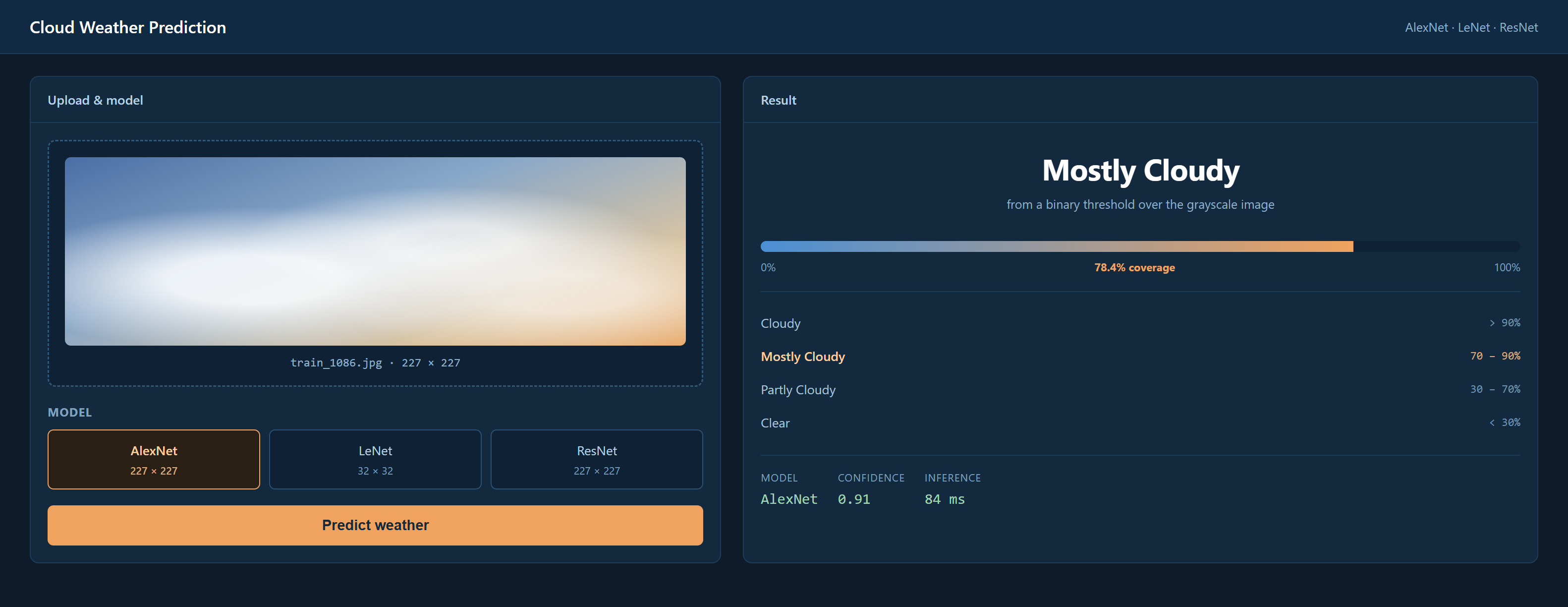Viewport: 1568px width, 607px height.
Task: Click the > 90% threshold value
Action: click(x=1505, y=323)
